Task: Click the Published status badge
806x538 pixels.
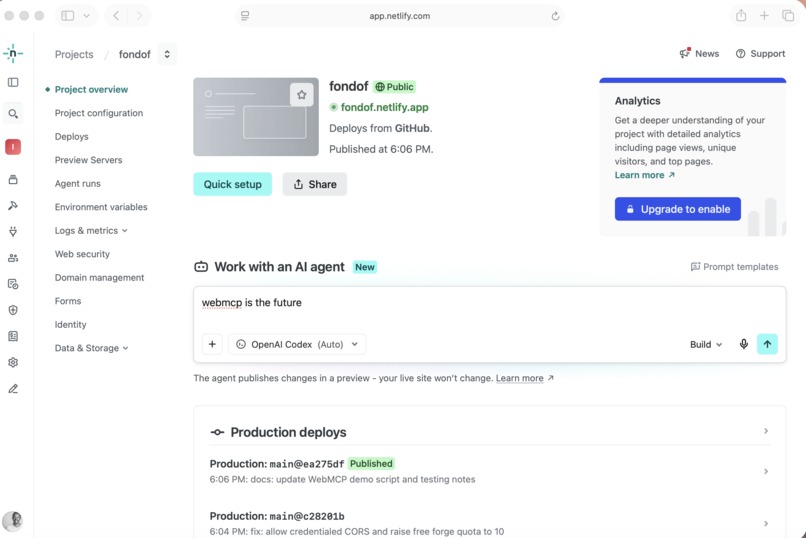Action: [x=371, y=463]
